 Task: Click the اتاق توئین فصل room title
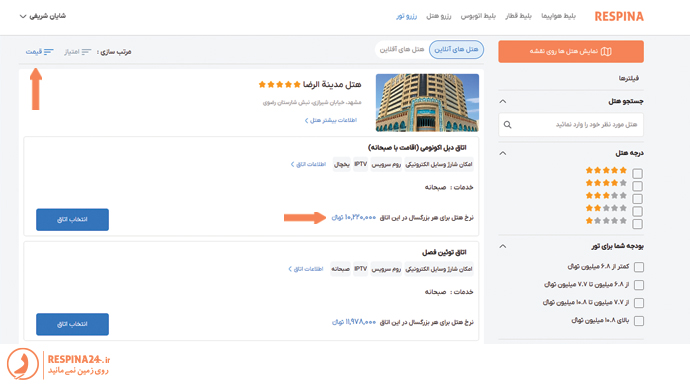(444, 253)
